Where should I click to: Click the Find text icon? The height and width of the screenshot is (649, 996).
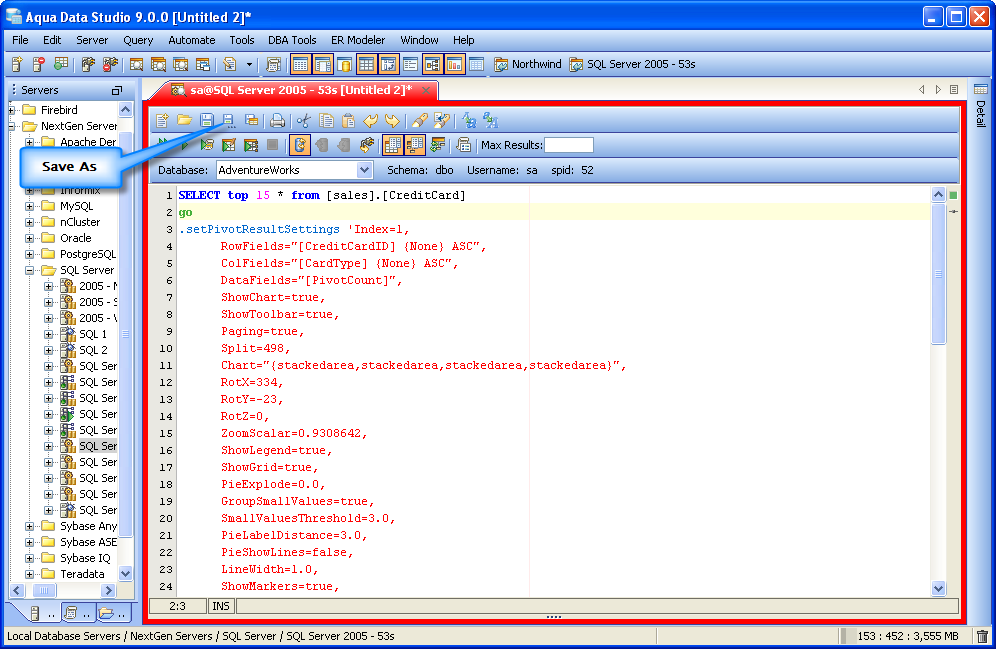click(x=419, y=120)
